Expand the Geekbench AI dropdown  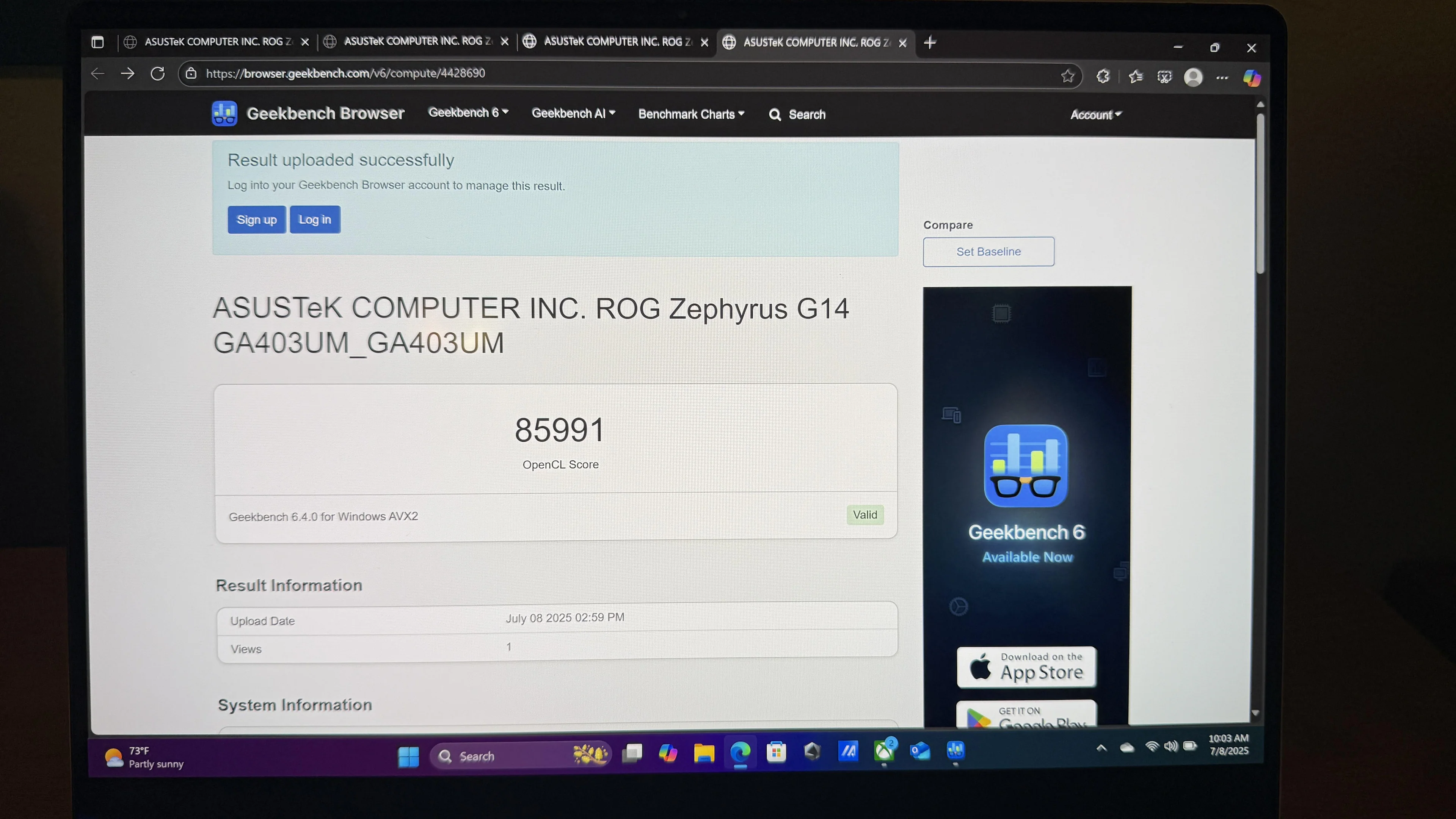pos(573,114)
